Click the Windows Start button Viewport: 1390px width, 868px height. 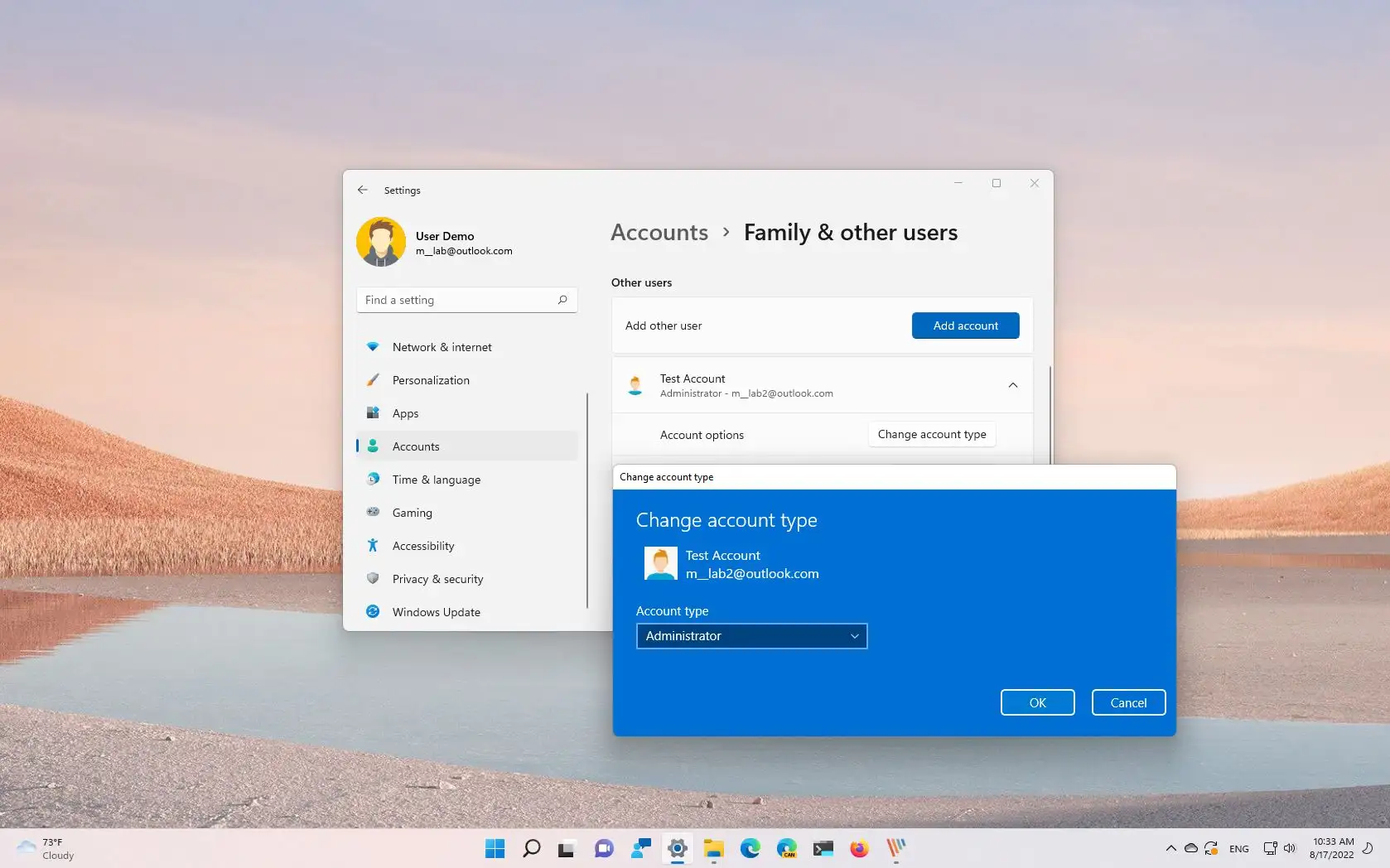pyautogui.click(x=495, y=848)
